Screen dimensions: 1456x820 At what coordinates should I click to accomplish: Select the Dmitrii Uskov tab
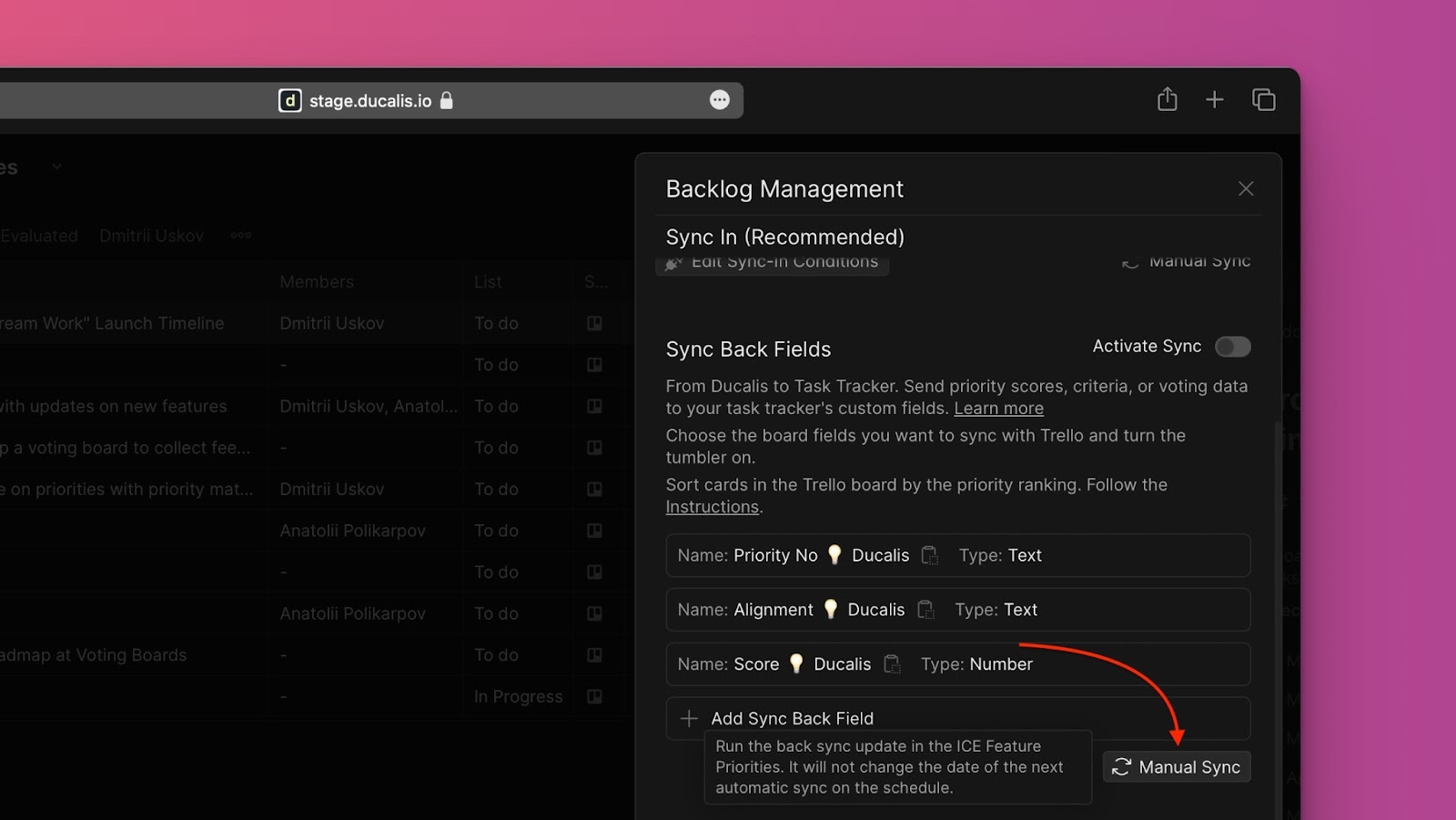click(x=151, y=236)
